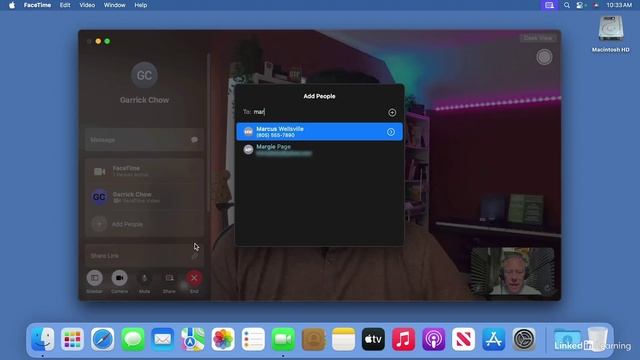
Task: Open Notes from the Dock
Action: pyautogui.click(x=343, y=339)
